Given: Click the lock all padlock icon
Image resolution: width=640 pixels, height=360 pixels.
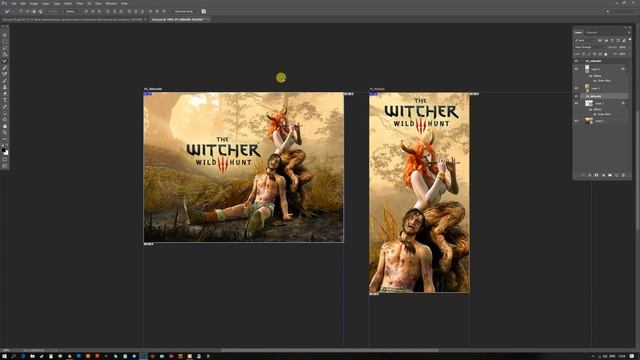Looking at the screenshot, I should click(x=606, y=54).
